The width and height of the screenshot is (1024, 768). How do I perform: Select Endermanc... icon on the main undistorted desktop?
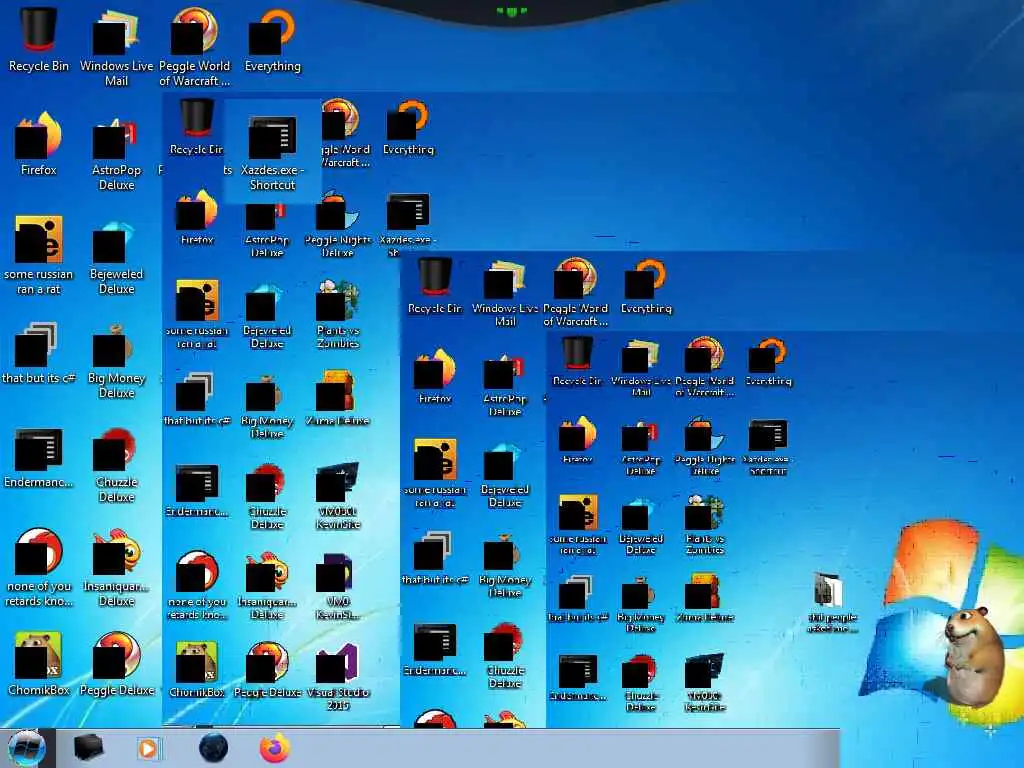pyautogui.click(x=39, y=457)
